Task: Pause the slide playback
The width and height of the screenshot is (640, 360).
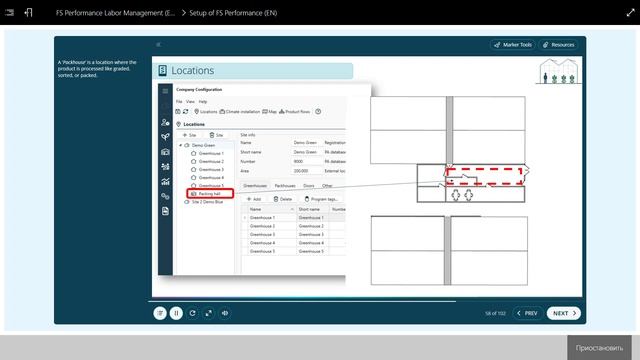Action: [x=176, y=313]
